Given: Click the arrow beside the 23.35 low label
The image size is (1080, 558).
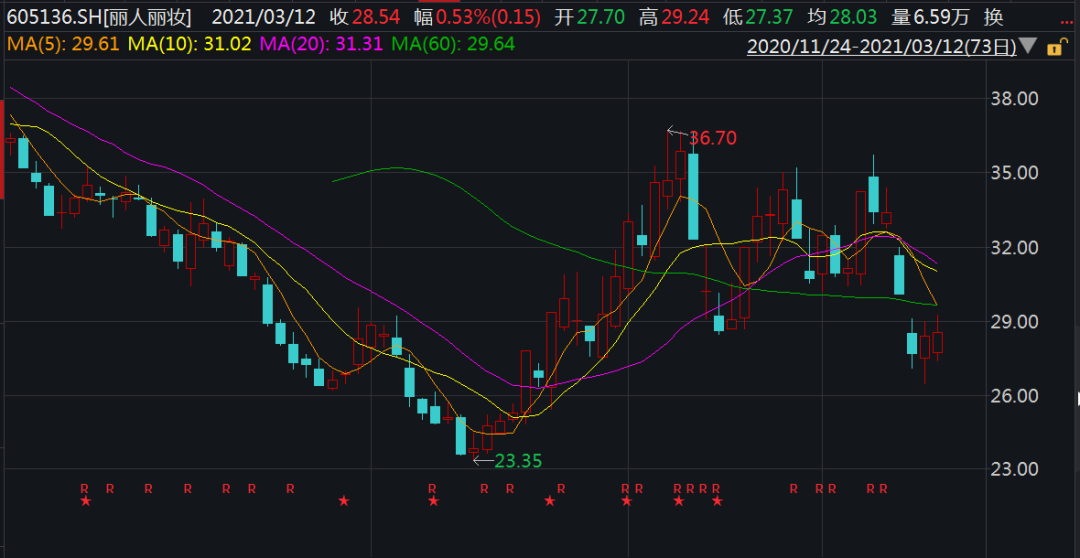Looking at the screenshot, I should tap(484, 461).
